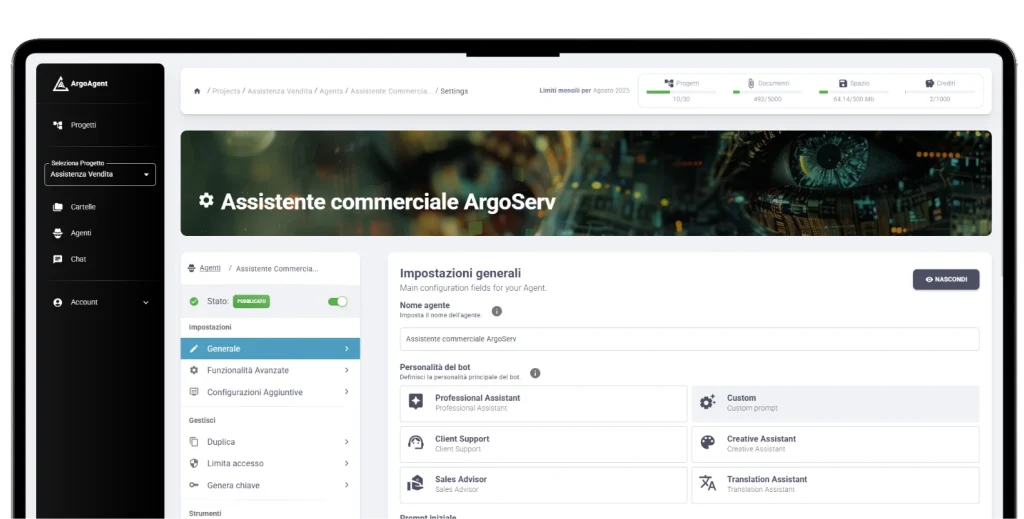
Task: Open the home icon in breadcrumb
Action: pyautogui.click(x=197, y=91)
